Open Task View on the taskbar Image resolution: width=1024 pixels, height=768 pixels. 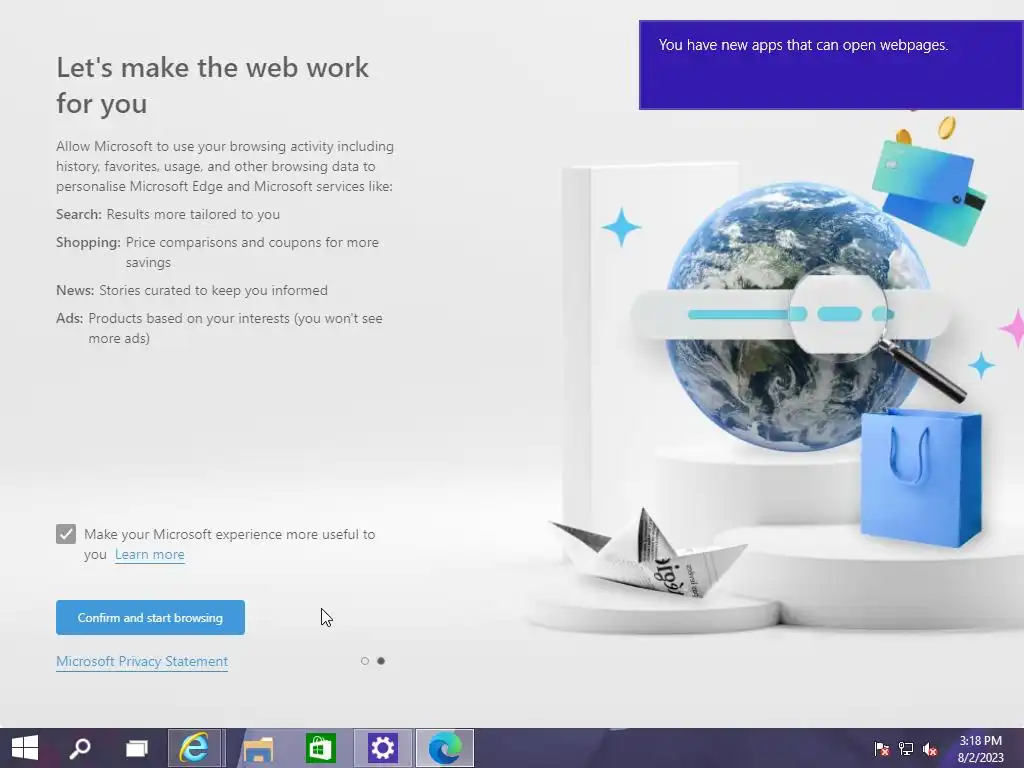point(137,748)
